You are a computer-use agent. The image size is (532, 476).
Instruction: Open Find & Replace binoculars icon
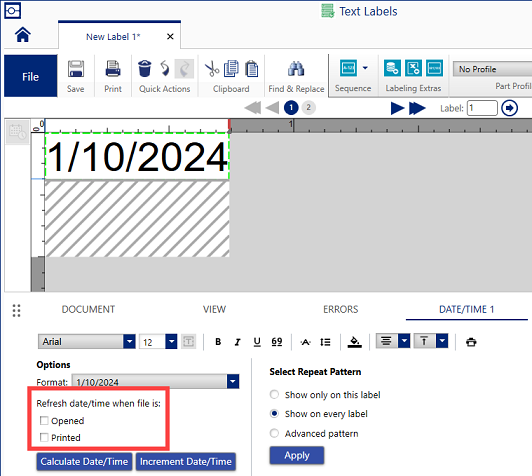296,69
